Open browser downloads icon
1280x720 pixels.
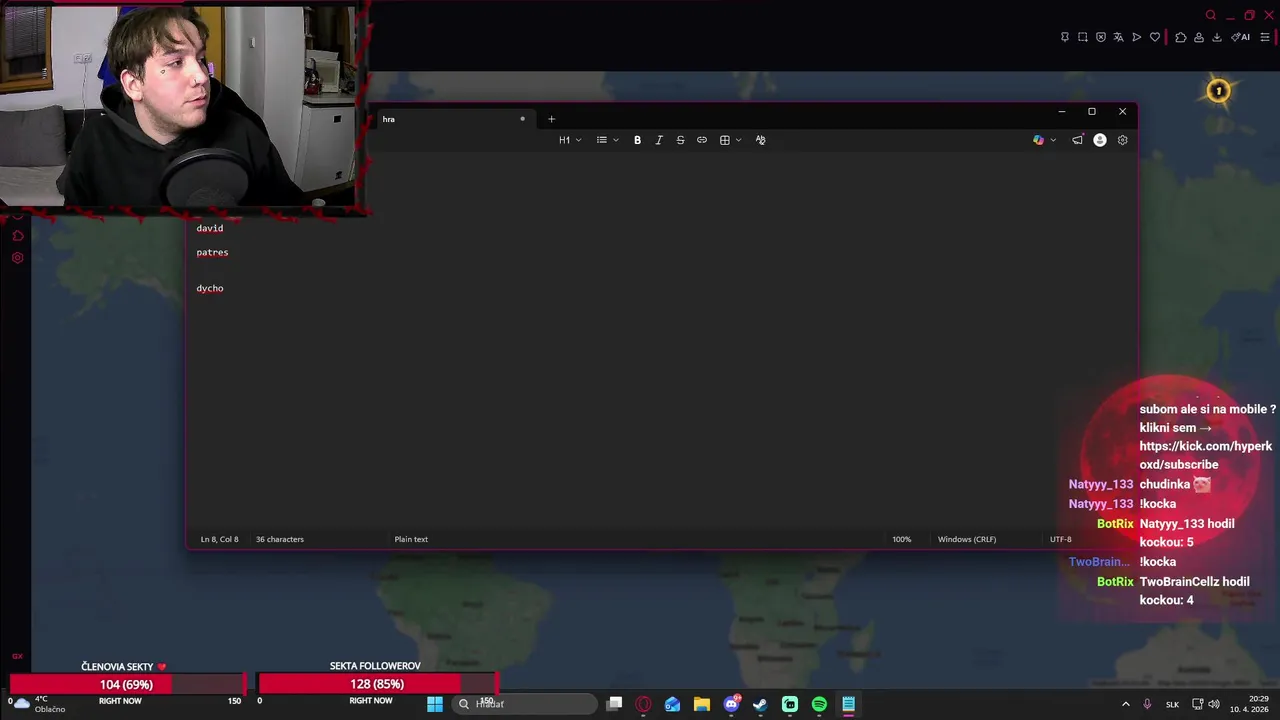coord(1217,37)
